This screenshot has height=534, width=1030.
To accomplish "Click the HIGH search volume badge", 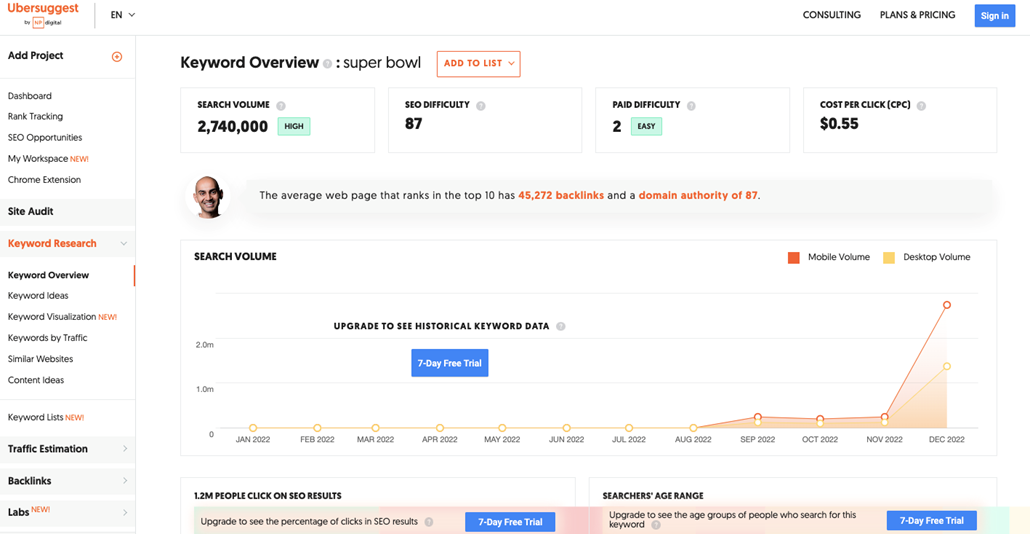I will tap(294, 126).
